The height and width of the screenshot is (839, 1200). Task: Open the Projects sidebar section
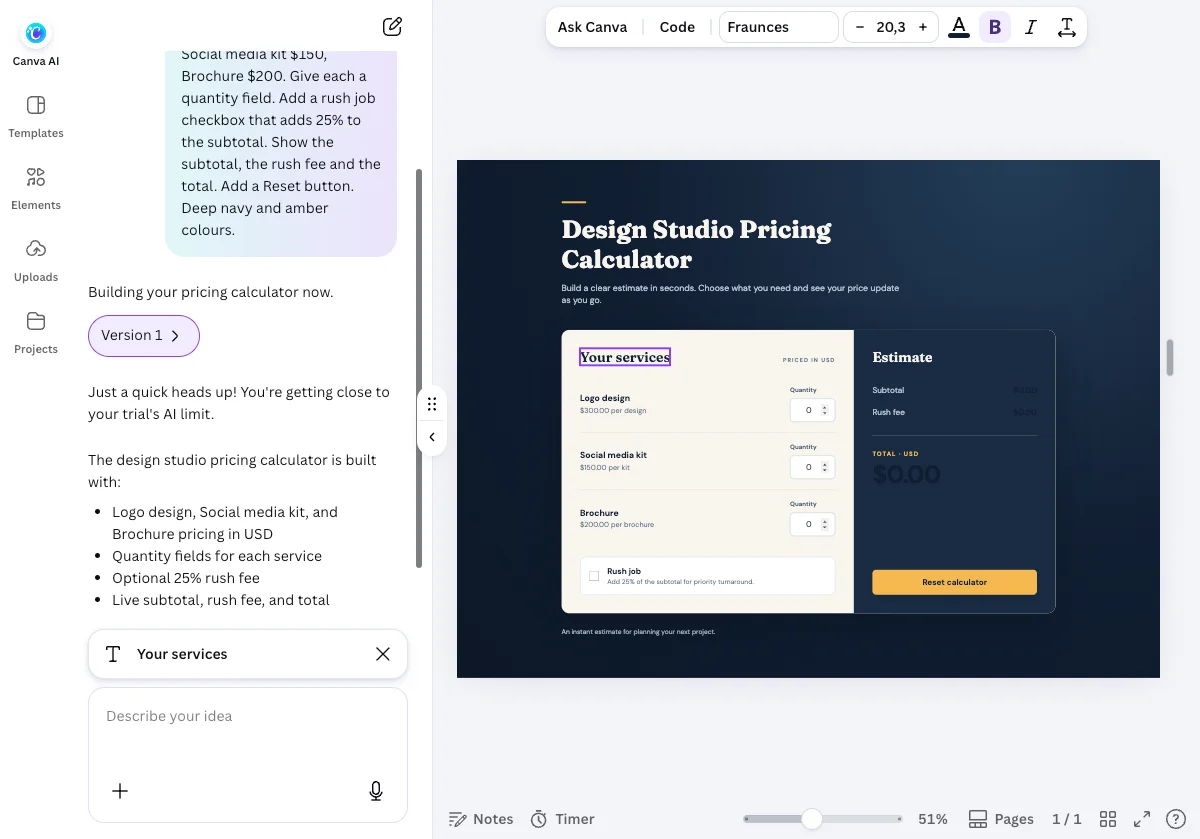point(36,332)
